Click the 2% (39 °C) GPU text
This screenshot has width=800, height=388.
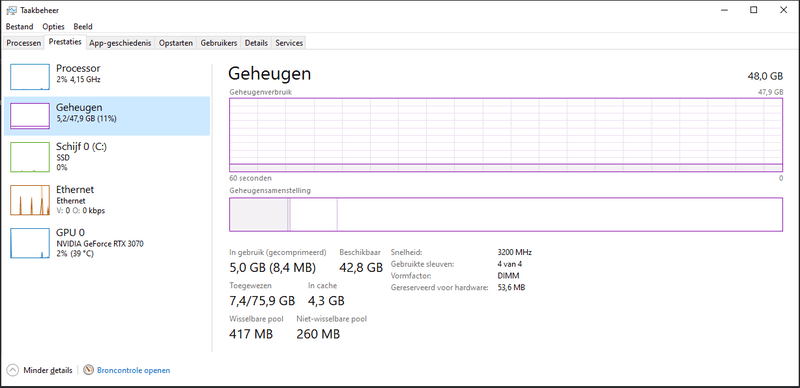pos(75,253)
